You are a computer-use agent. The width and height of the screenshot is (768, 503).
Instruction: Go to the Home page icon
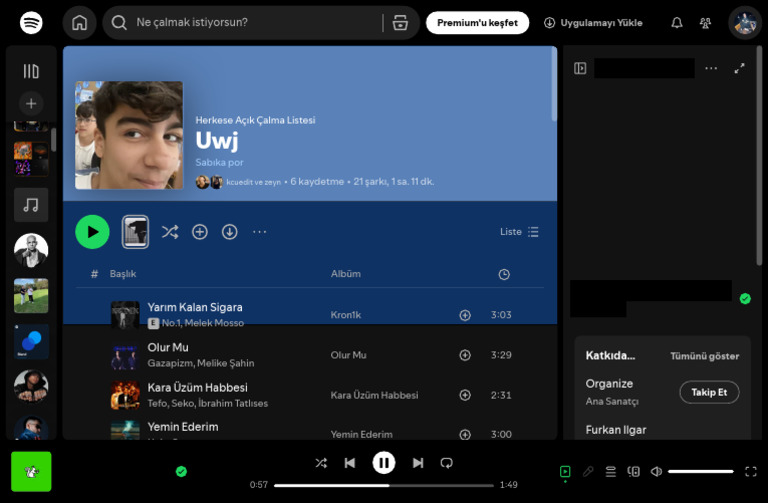(79, 23)
